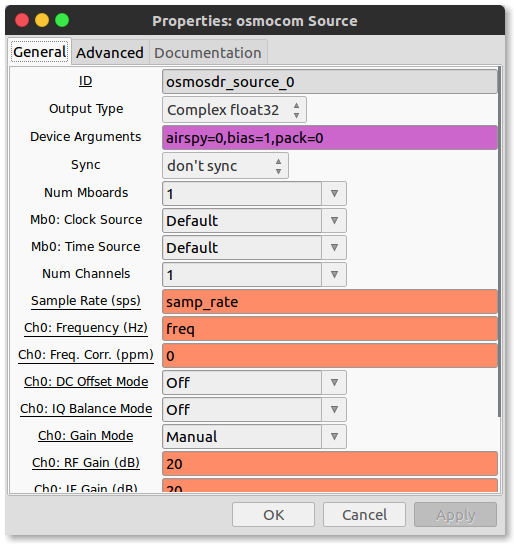514x544 pixels.
Task: Click the 'Ch0: IQ Balance Mode' label
Action: pyautogui.click(x=86, y=409)
